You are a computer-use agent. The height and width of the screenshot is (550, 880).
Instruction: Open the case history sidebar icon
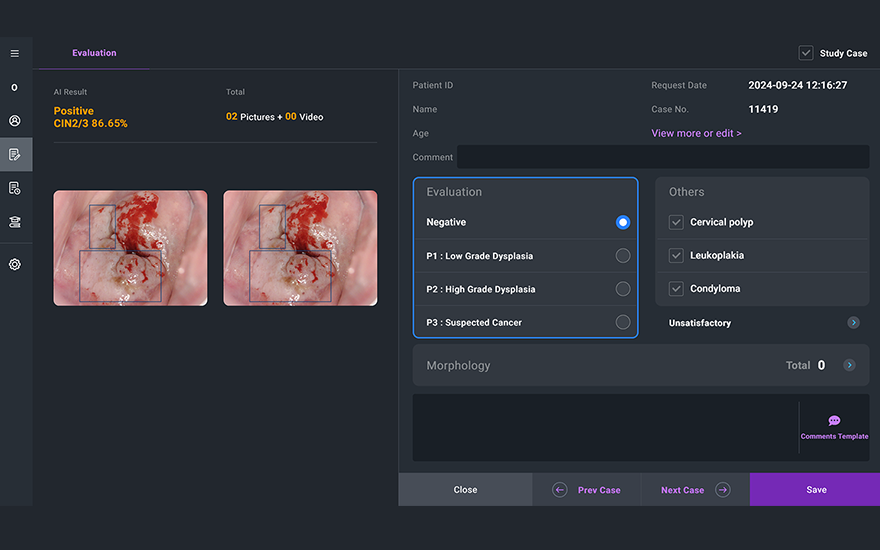click(14, 188)
